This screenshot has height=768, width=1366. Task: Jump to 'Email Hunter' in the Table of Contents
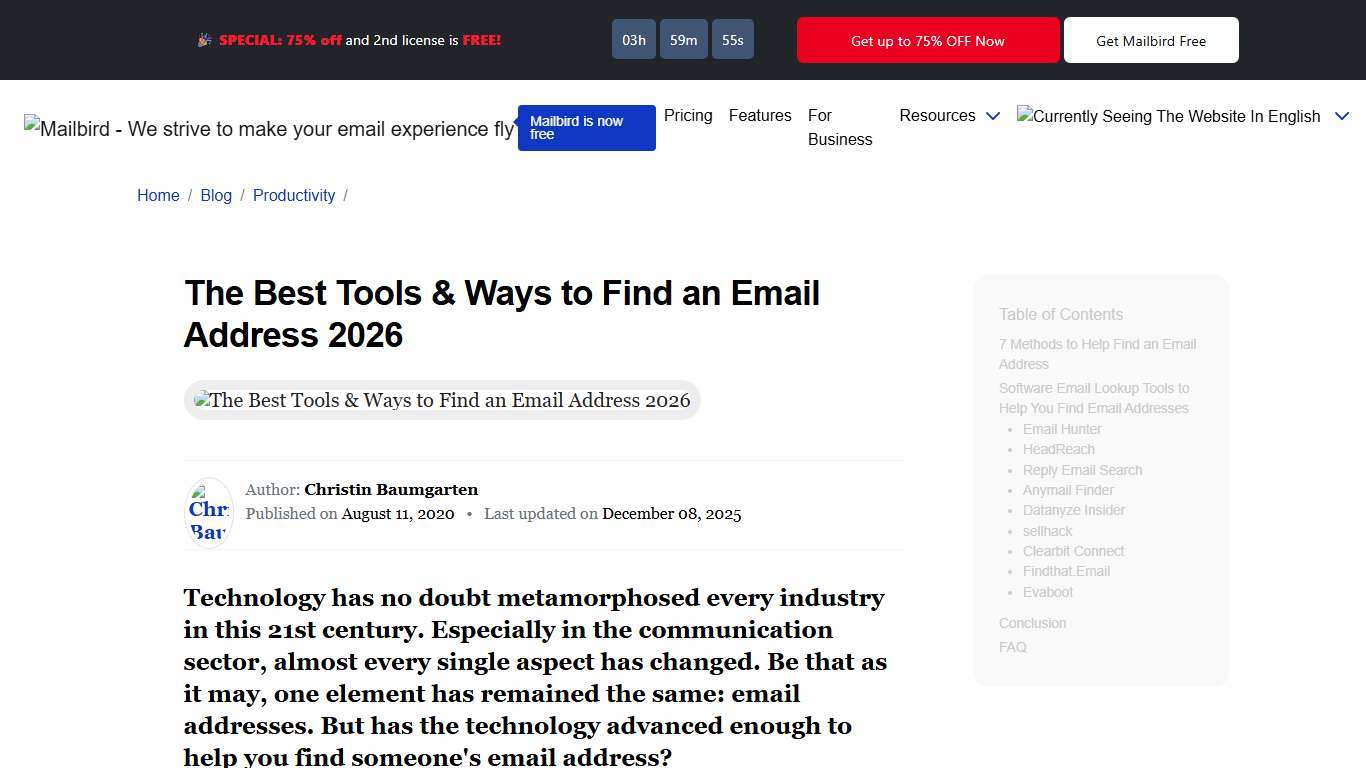(1061, 429)
